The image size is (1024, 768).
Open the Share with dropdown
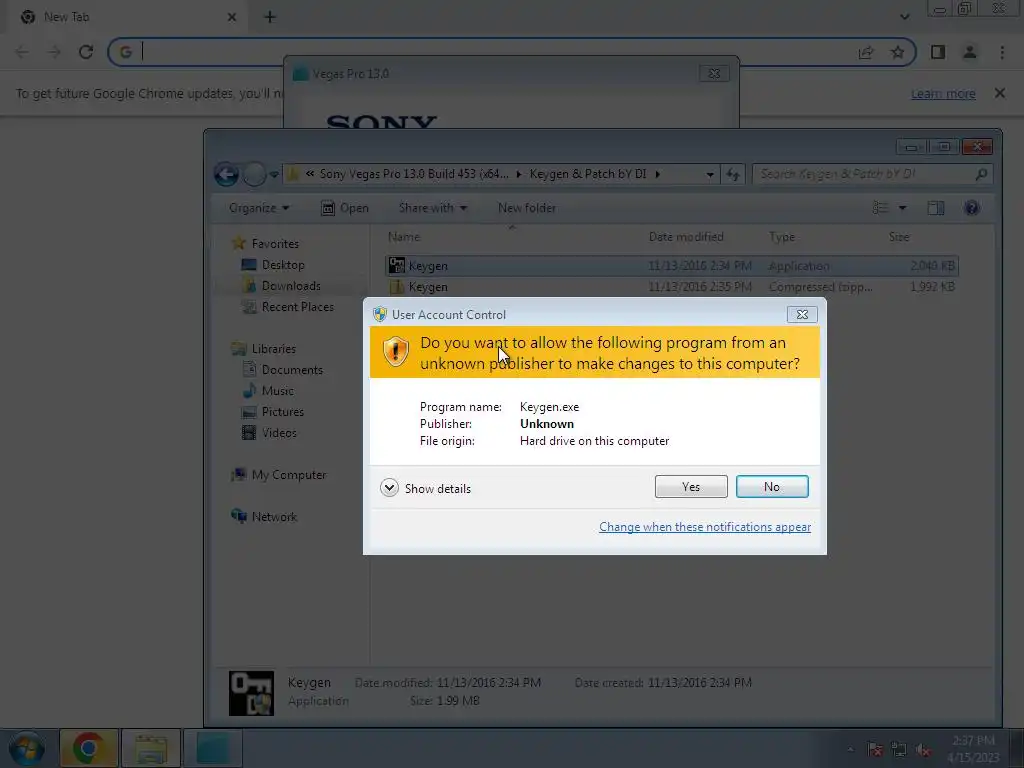[x=432, y=208]
